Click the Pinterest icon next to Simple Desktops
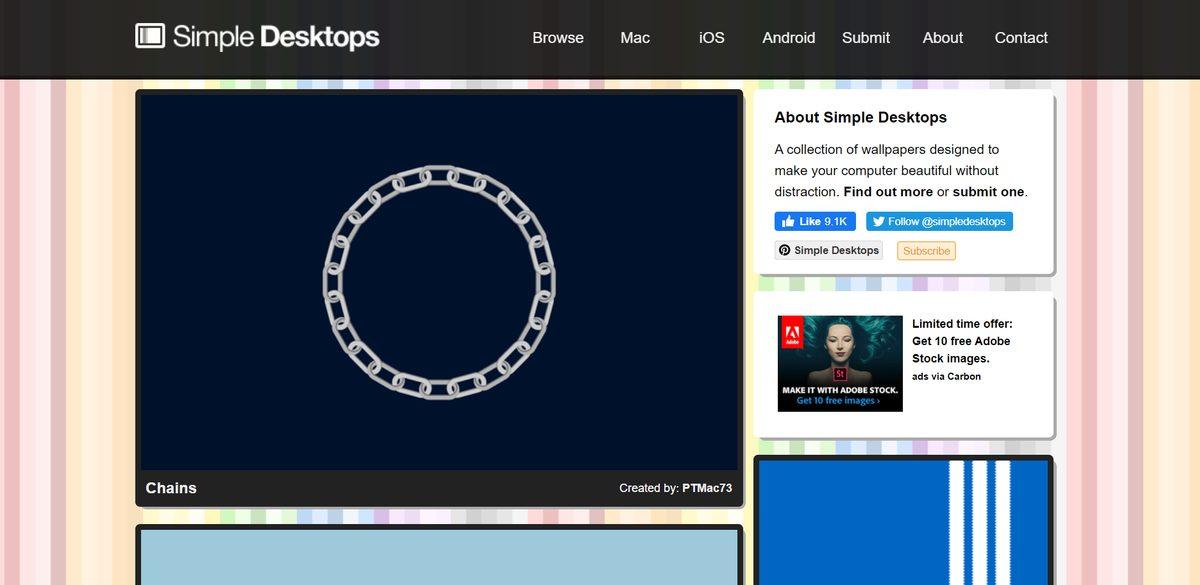This screenshot has width=1200, height=585. coord(784,250)
